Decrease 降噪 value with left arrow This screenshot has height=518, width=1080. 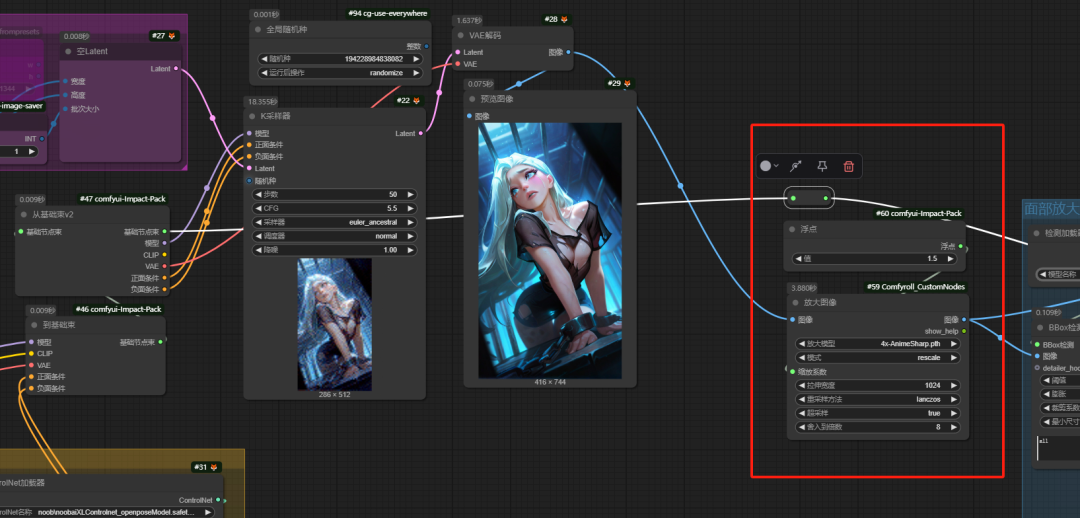point(259,250)
